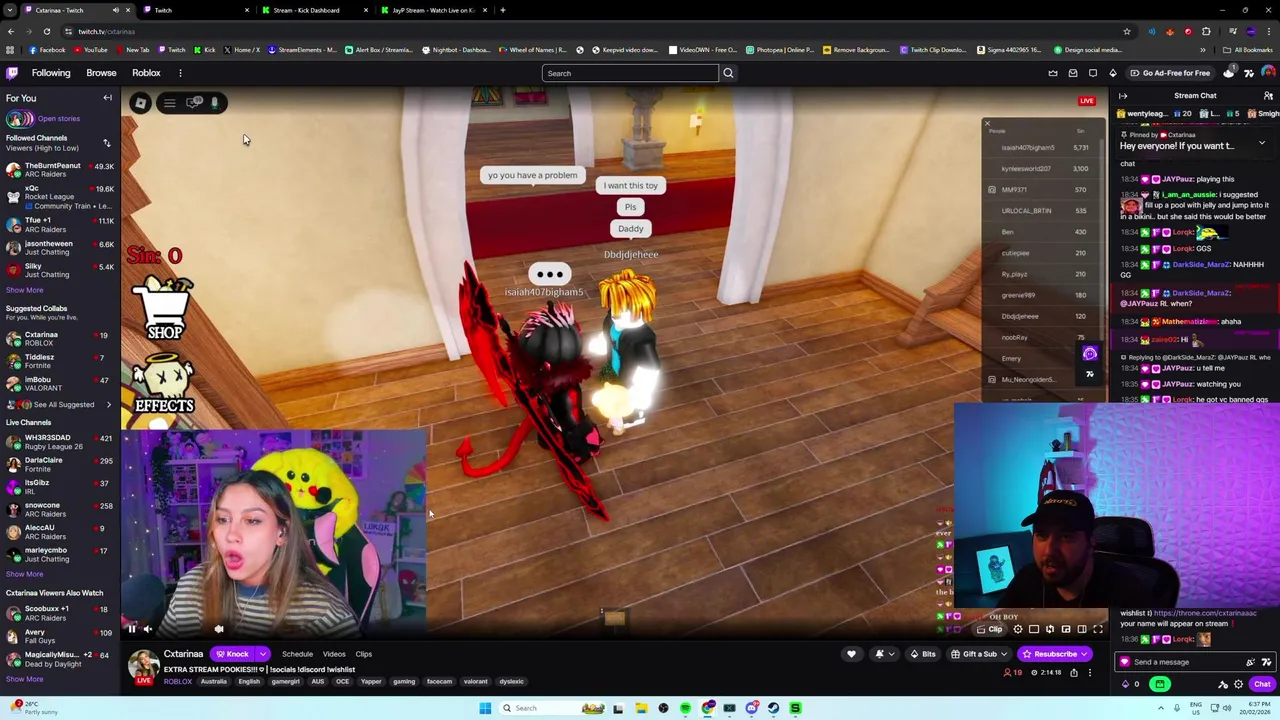Close the in-game leaderboard panel
1280x720 pixels.
click(987, 125)
